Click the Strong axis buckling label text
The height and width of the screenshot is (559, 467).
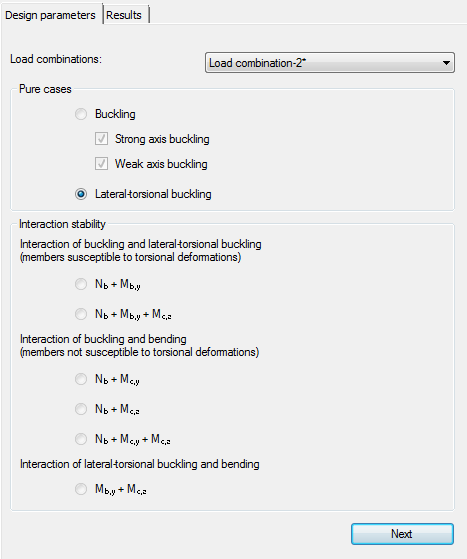point(162,139)
